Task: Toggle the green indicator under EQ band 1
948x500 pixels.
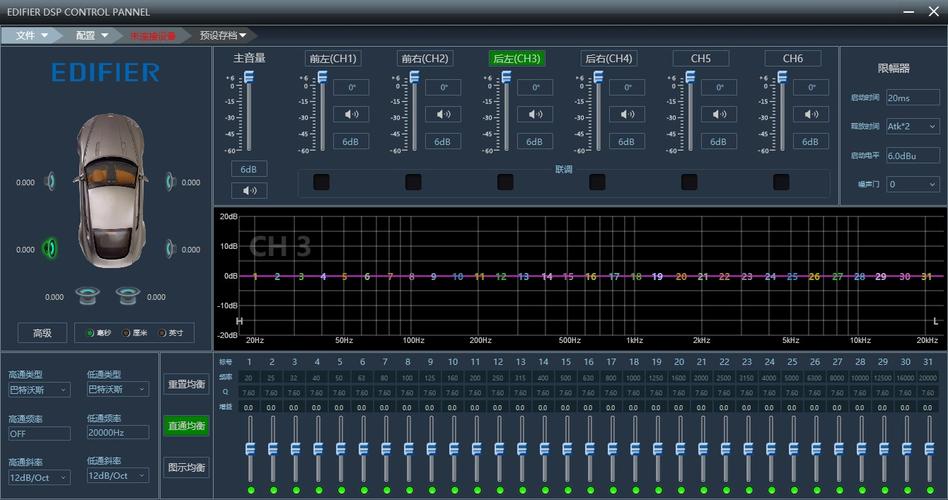Action: coord(251,490)
